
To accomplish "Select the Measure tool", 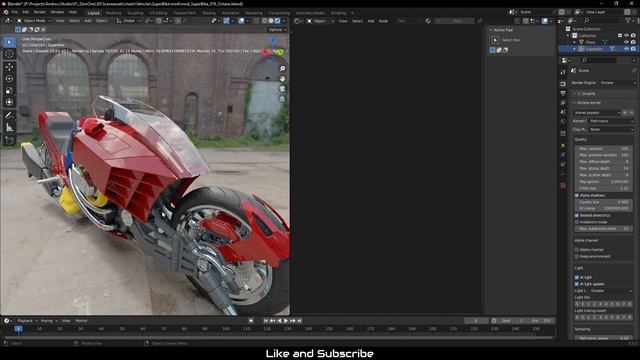I will pos(9,128).
